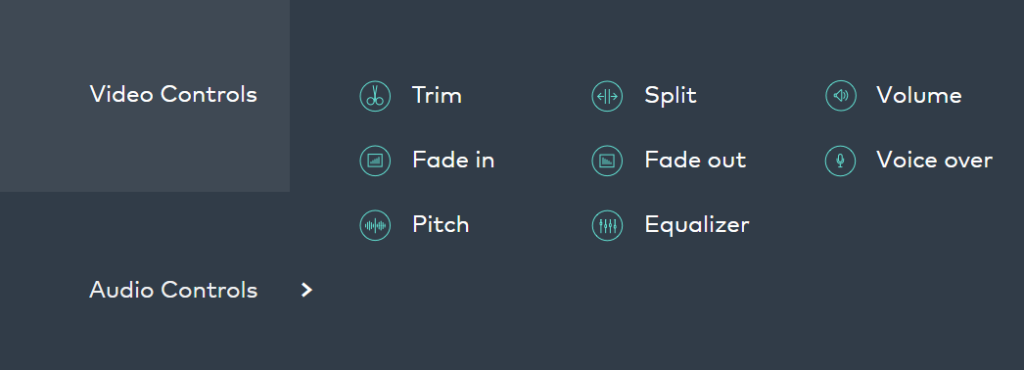Click the Pitch text label

pyautogui.click(x=441, y=224)
